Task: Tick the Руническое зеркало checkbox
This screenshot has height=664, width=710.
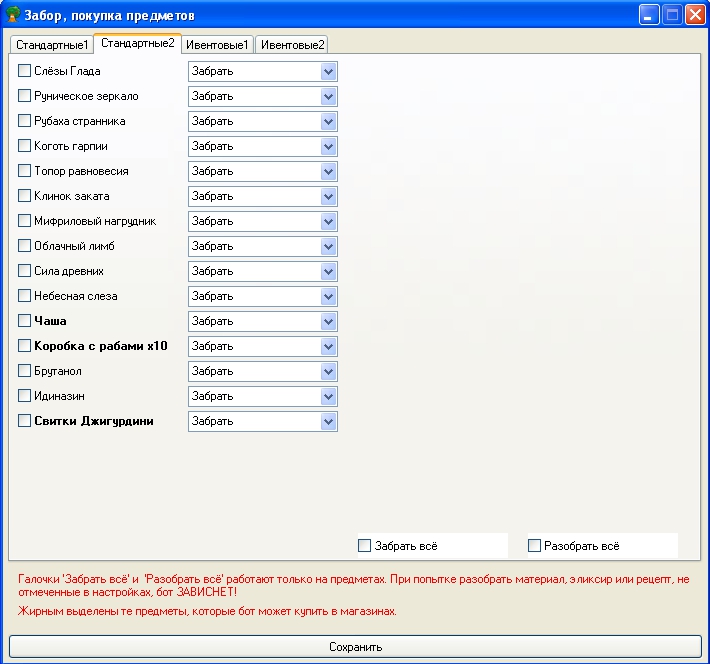Action: pyautogui.click(x=25, y=96)
